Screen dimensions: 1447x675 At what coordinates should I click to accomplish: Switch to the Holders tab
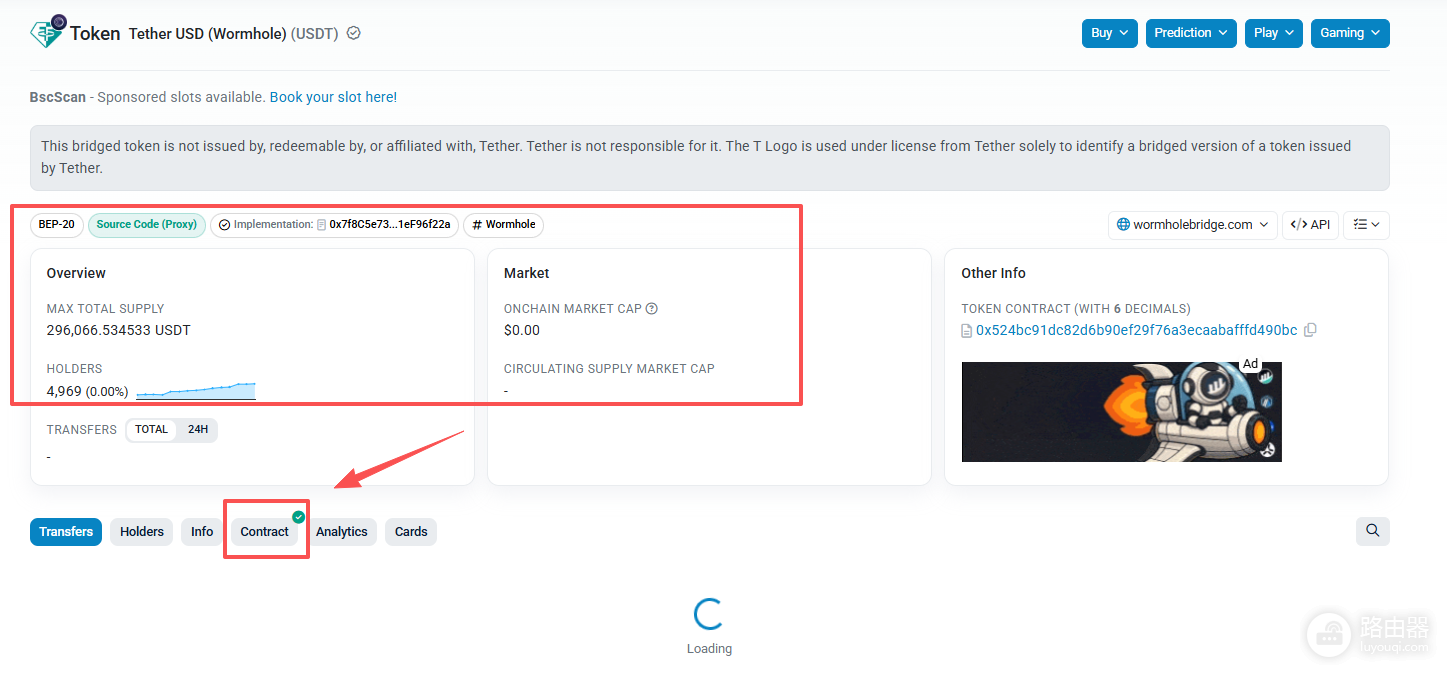pos(142,532)
